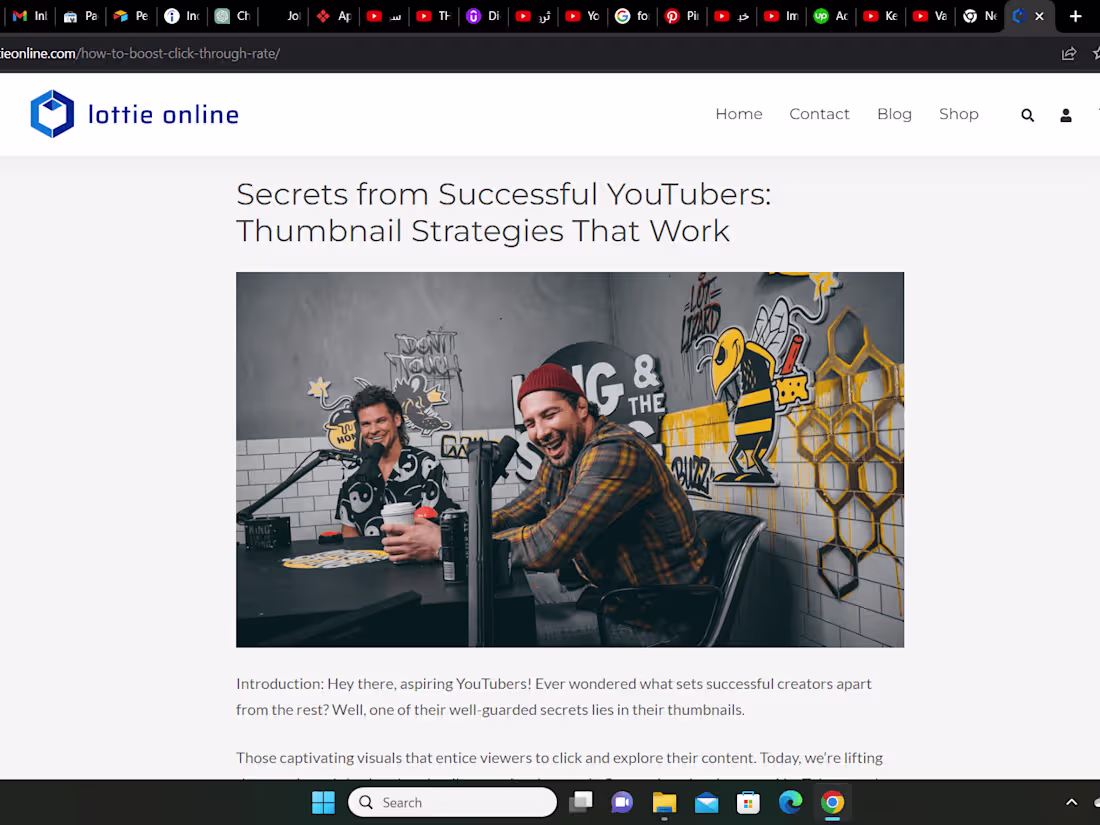
Task: Open a new browser tab
Action: (x=1075, y=16)
